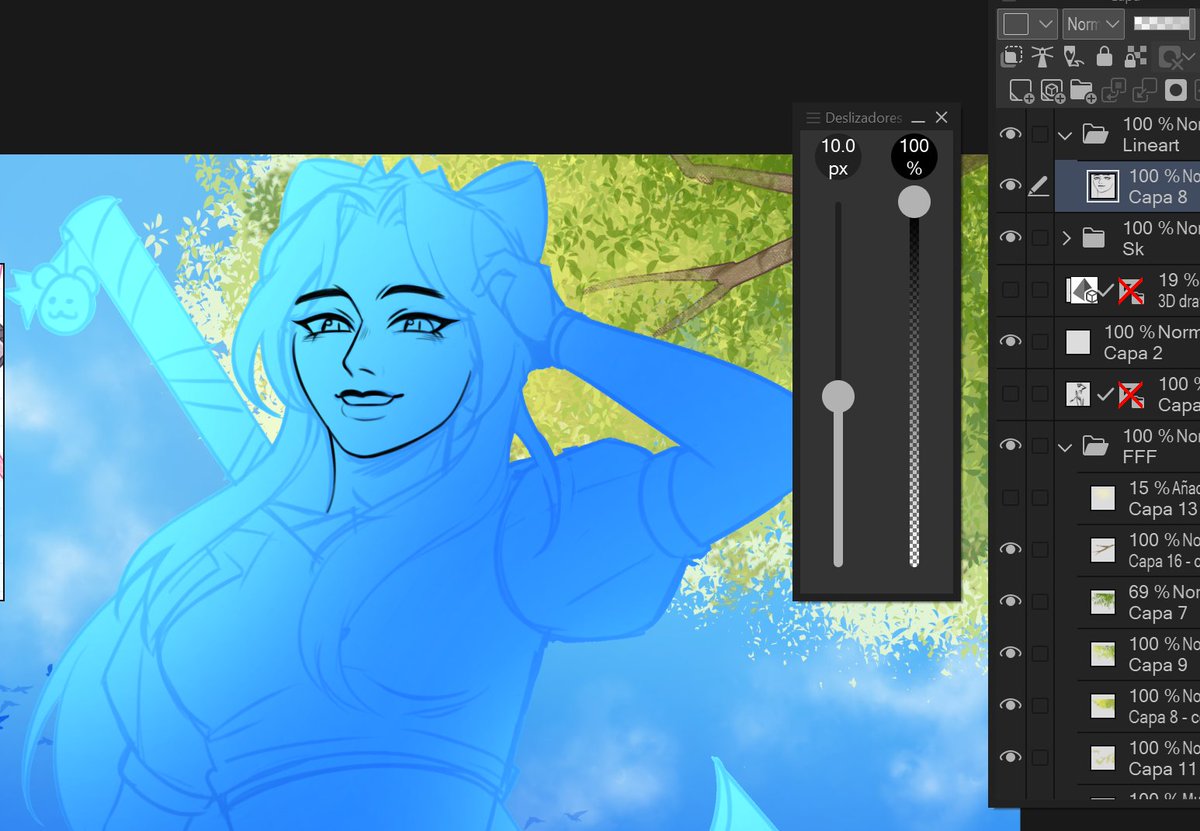Click the Lock Layer padlock icon
This screenshot has height=831, width=1200.
[x=1104, y=57]
